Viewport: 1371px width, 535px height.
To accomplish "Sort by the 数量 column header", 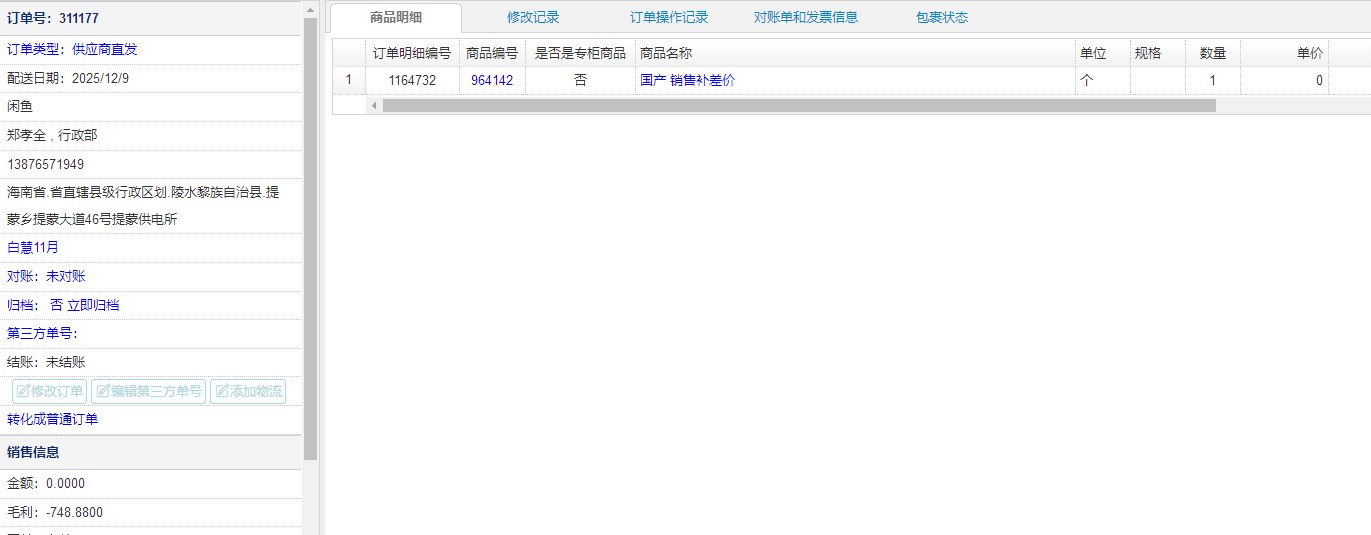I will pos(1212,53).
